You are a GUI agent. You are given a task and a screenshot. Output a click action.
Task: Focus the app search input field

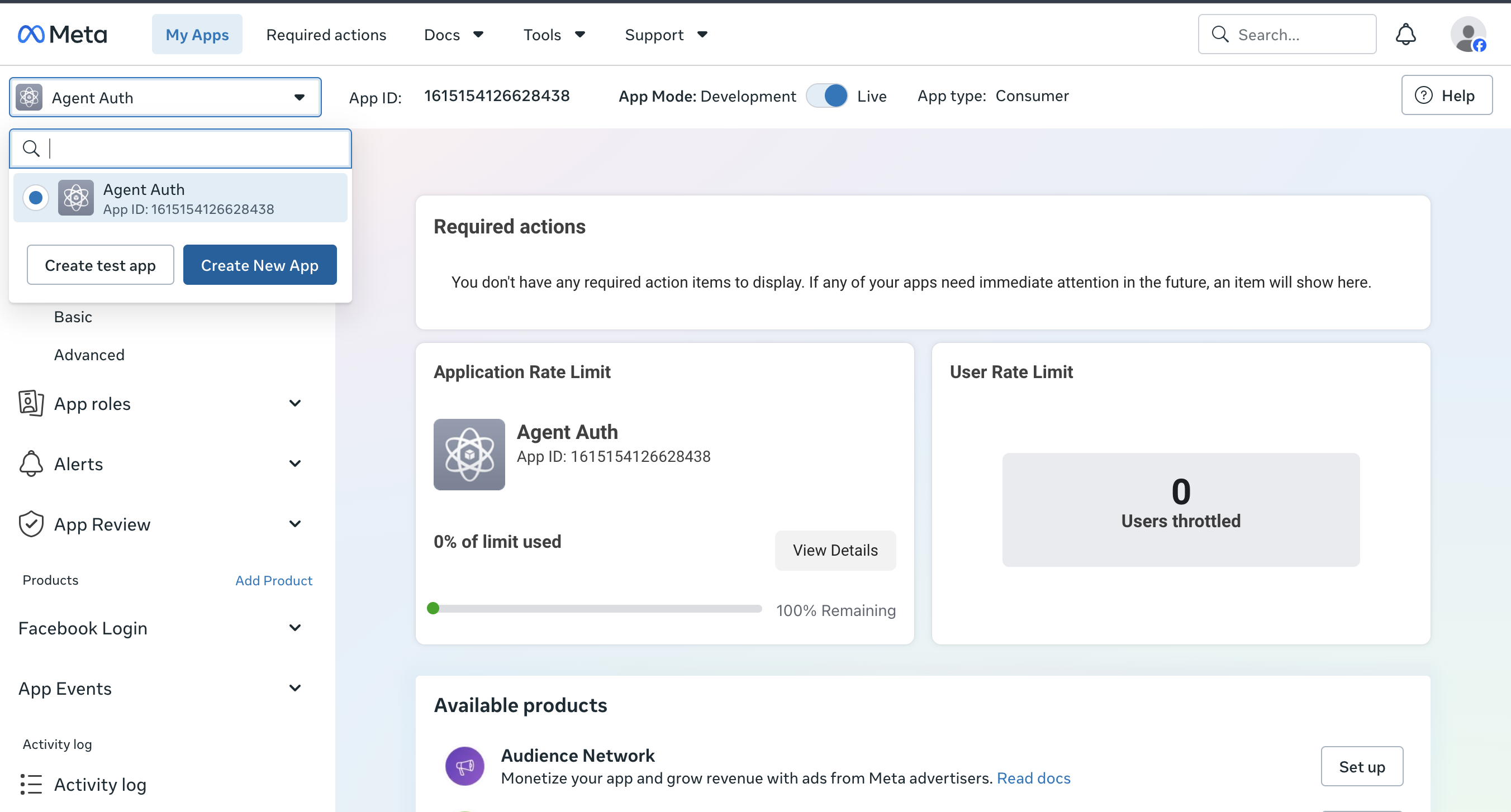click(x=180, y=149)
